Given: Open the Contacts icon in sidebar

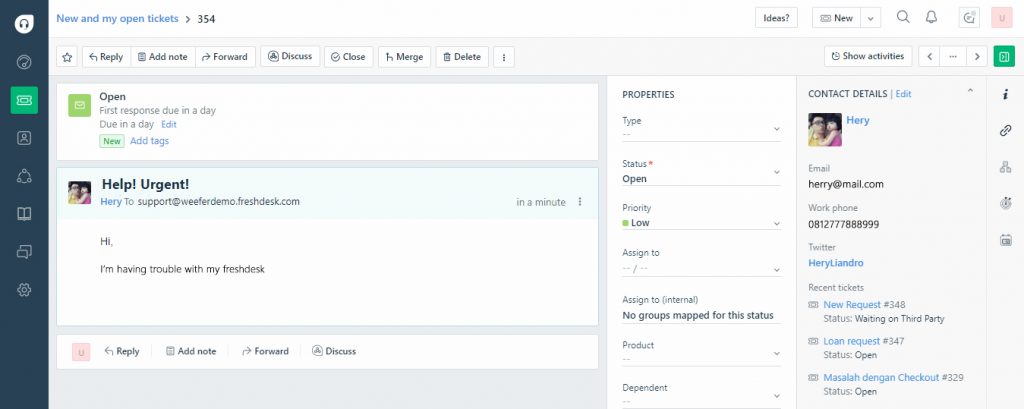Looking at the screenshot, I should (x=24, y=138).
